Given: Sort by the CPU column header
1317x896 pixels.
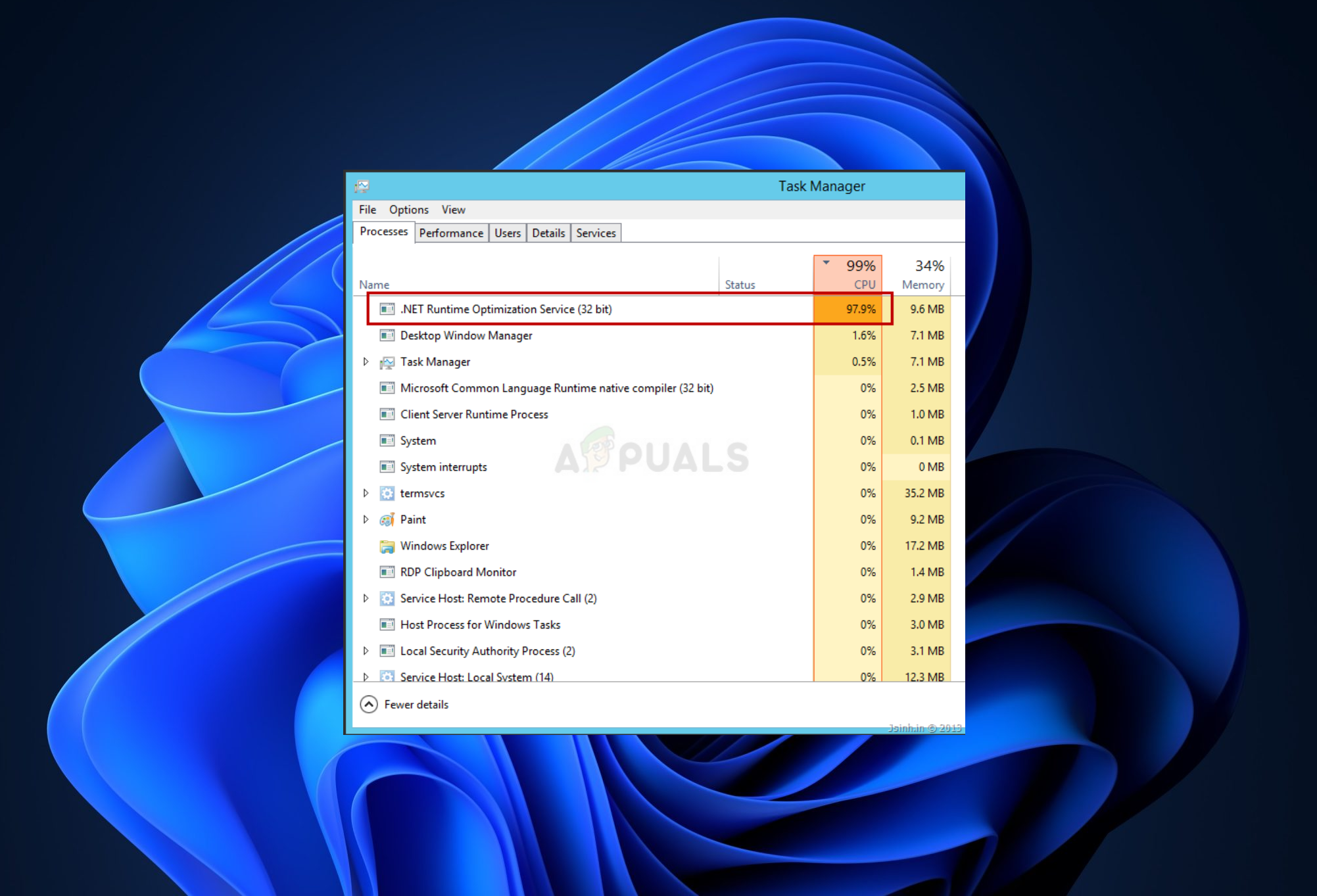Looking at the screenshot, I should click(848, 275).
